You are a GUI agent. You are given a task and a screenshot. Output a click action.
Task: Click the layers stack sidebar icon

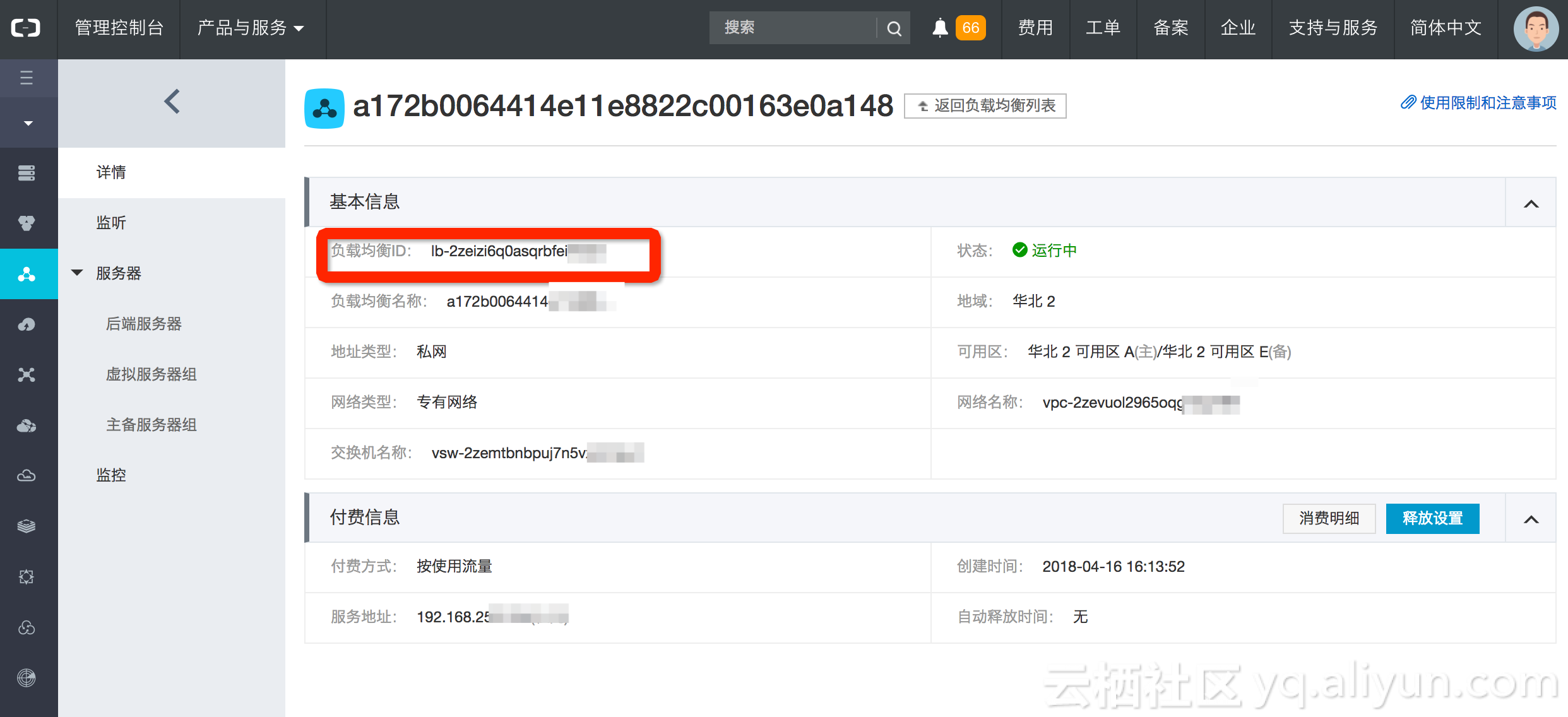27,526
